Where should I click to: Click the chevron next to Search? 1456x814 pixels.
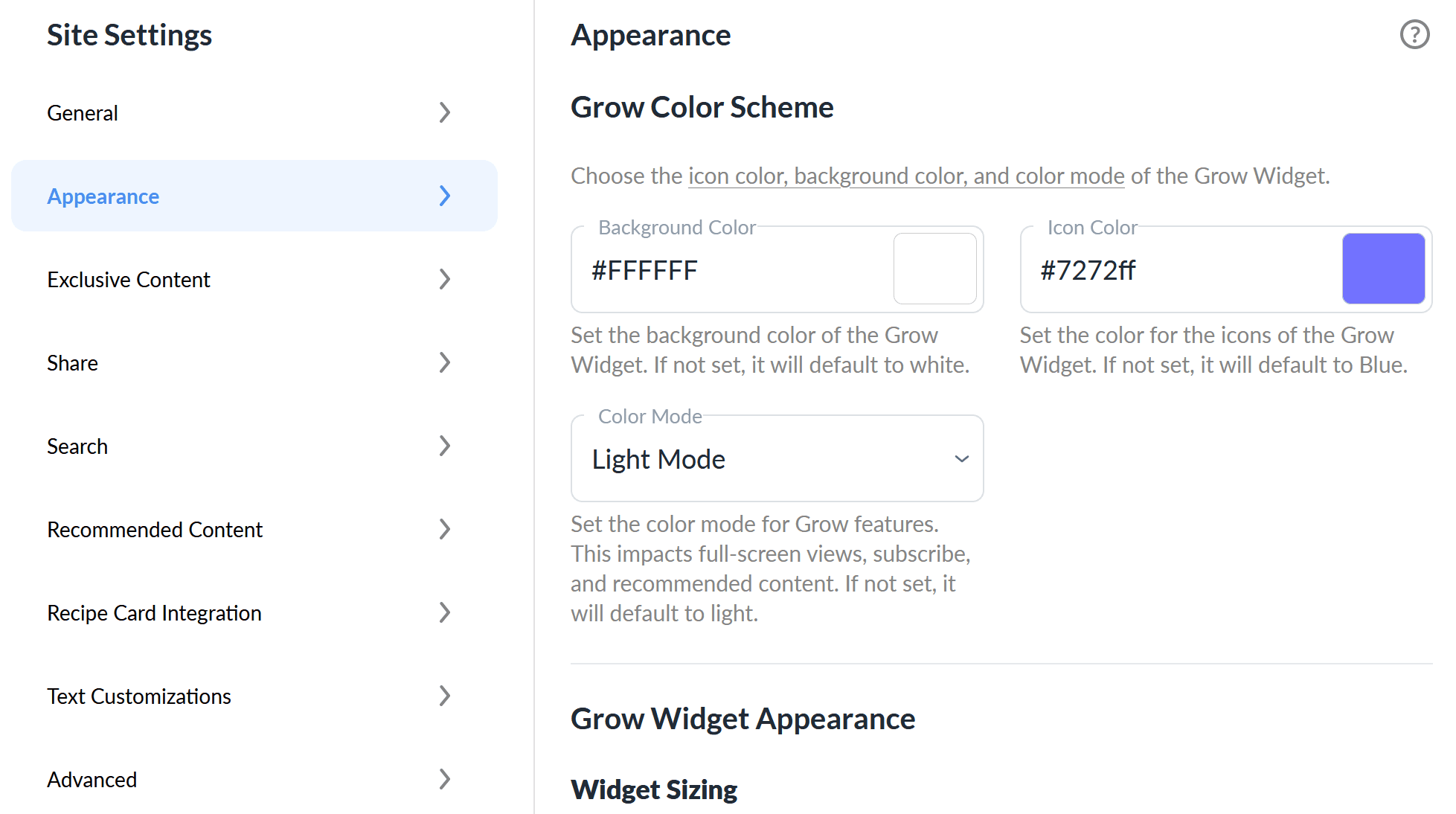[445, 446]
